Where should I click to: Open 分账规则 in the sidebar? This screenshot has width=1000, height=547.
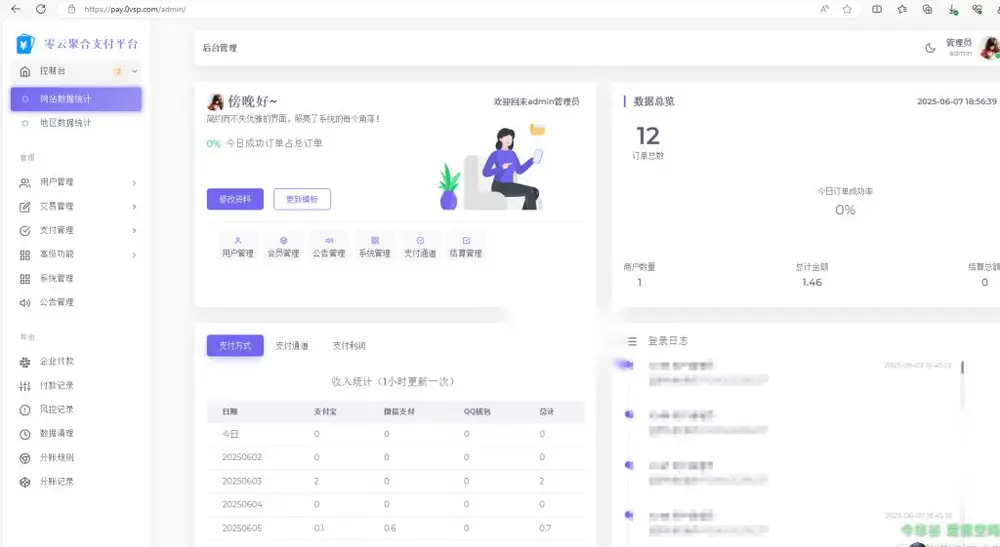tap(56, 458)
